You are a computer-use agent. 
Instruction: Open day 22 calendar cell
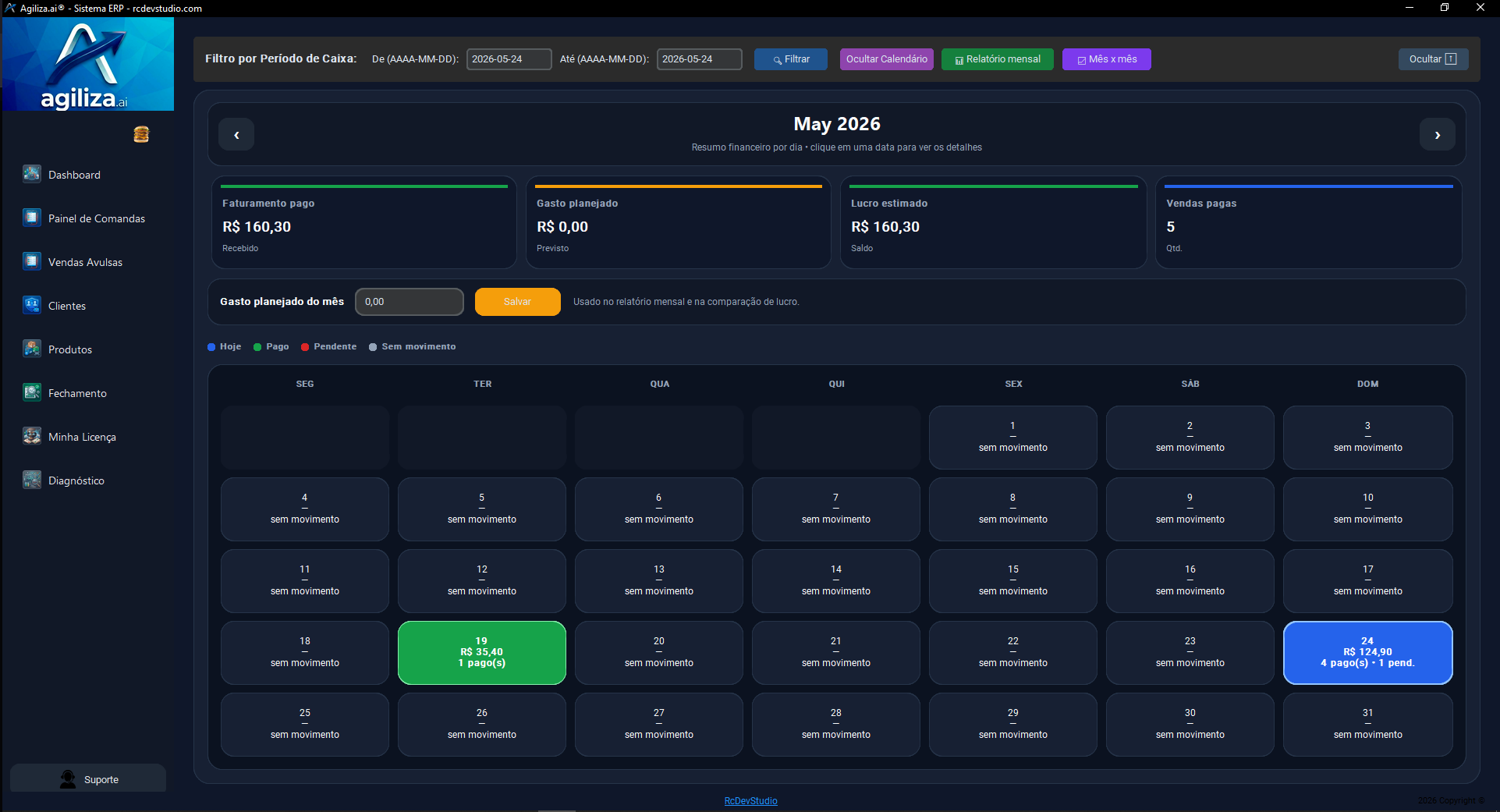coord(1013,653)
